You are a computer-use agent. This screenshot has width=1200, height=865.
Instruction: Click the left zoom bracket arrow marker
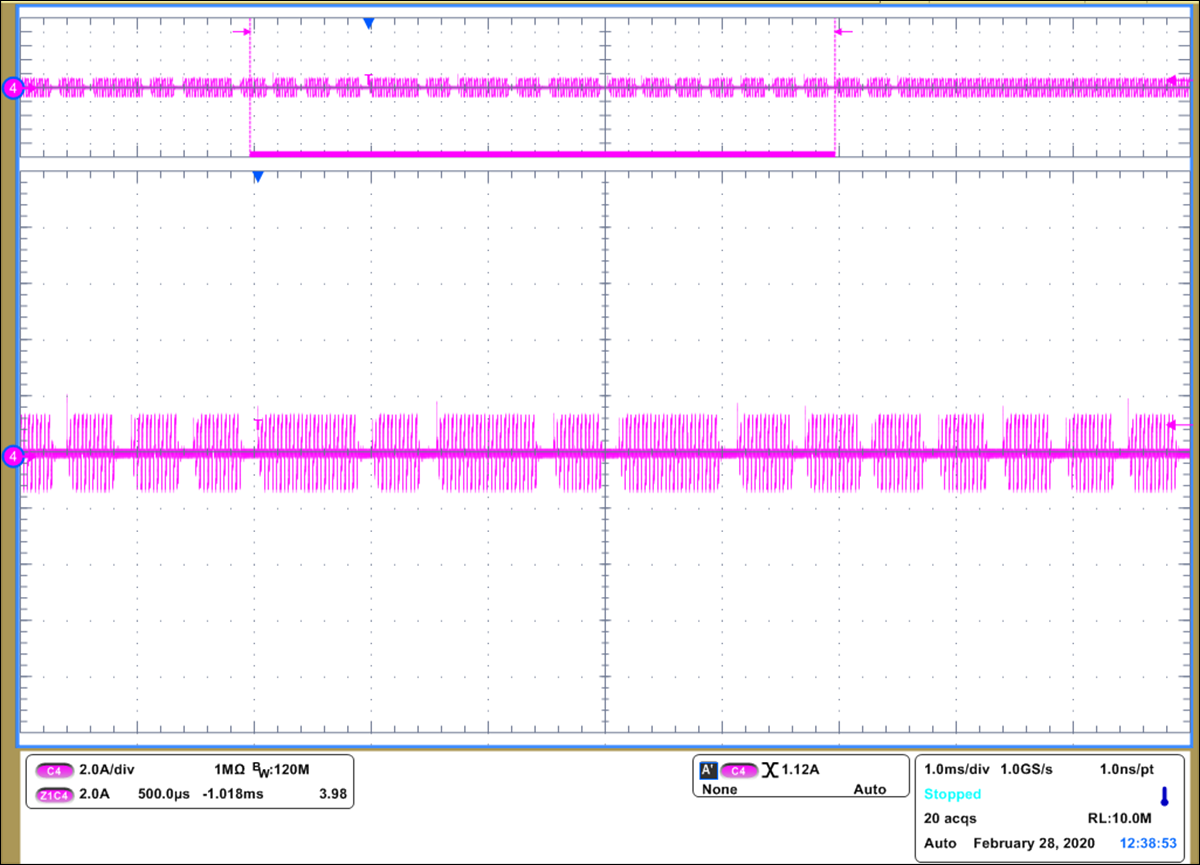241,32
